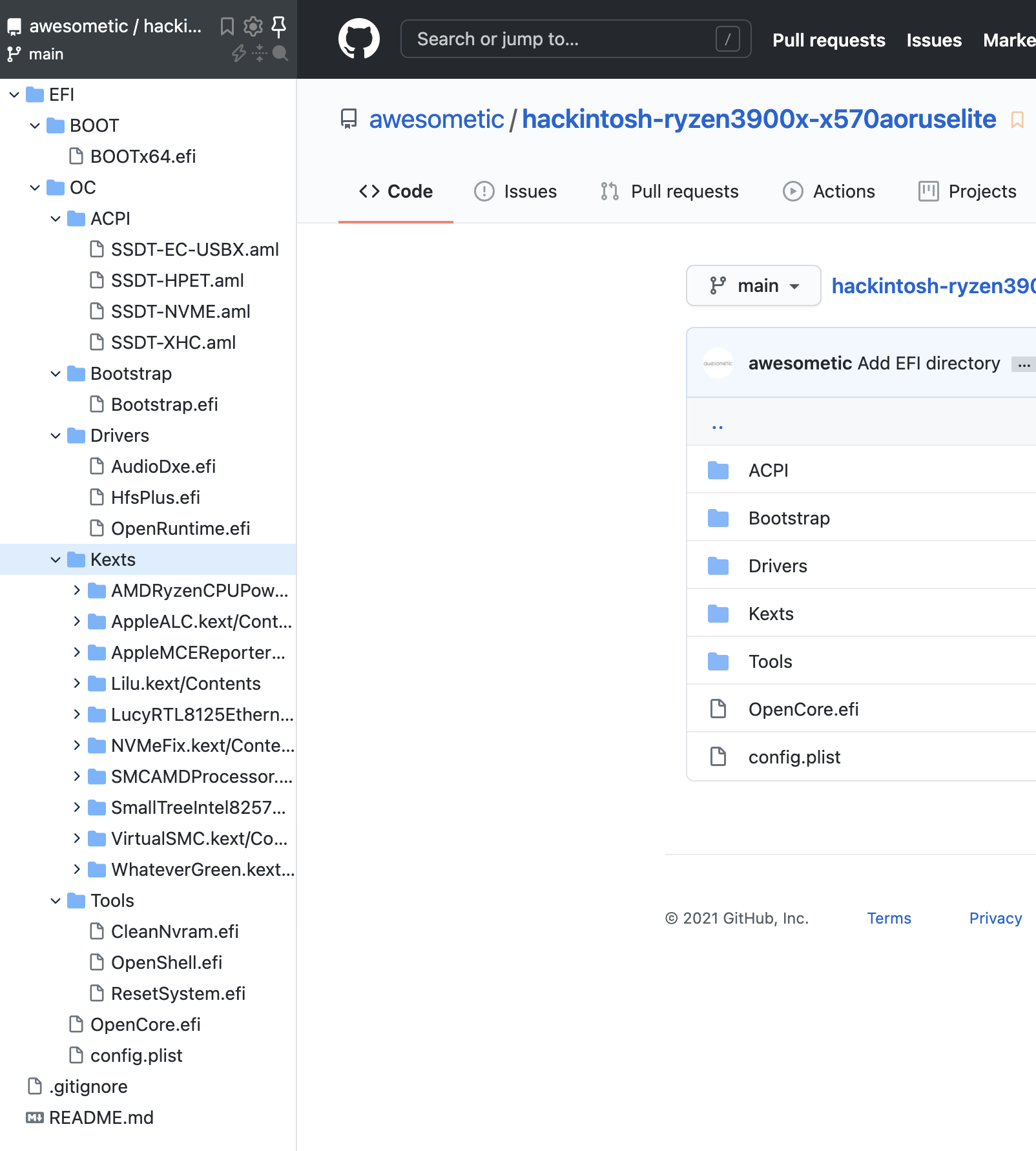Viewport: 1036px width, 1151px height.
Task: Open Issues in top navigation
Action: click(x=934, y=40)
